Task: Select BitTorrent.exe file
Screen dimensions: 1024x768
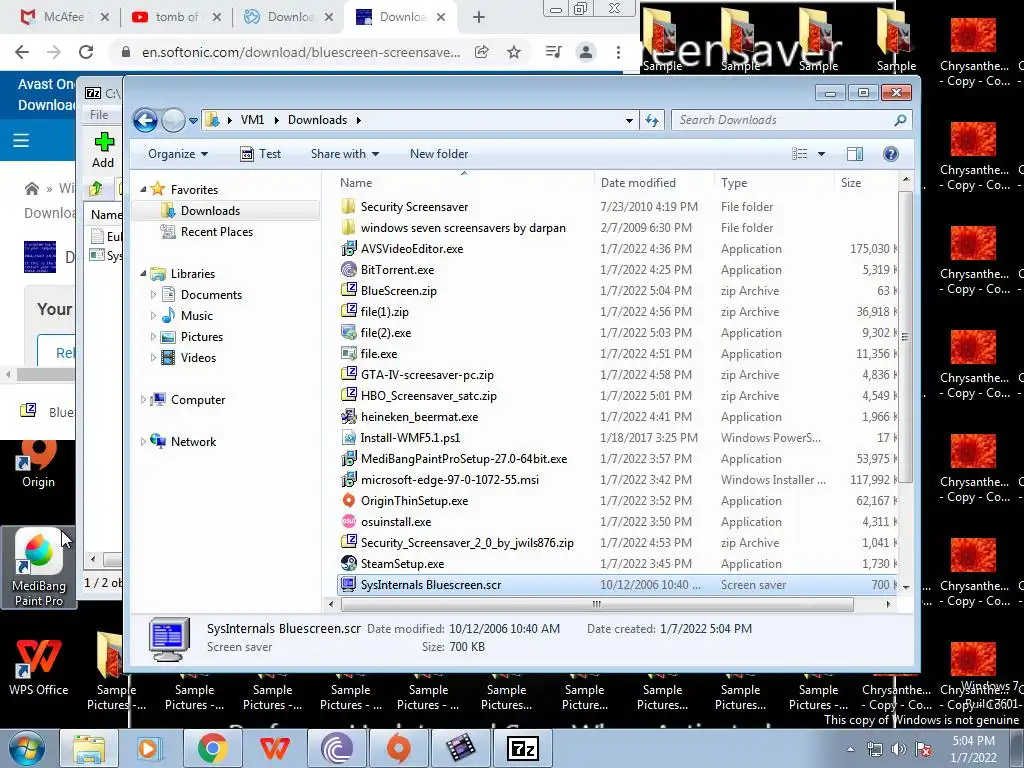Action: click(397, 270)
